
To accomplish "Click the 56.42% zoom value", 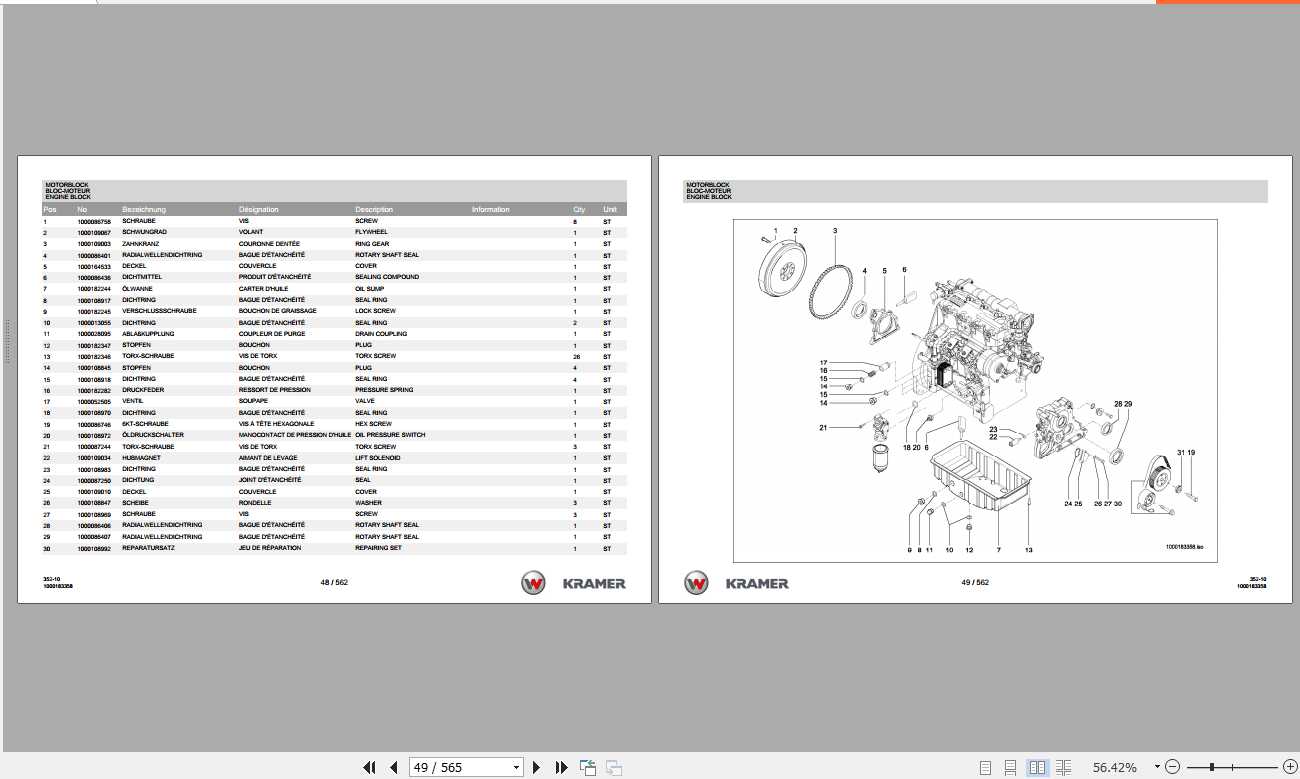I will (x=1114, y=767).
